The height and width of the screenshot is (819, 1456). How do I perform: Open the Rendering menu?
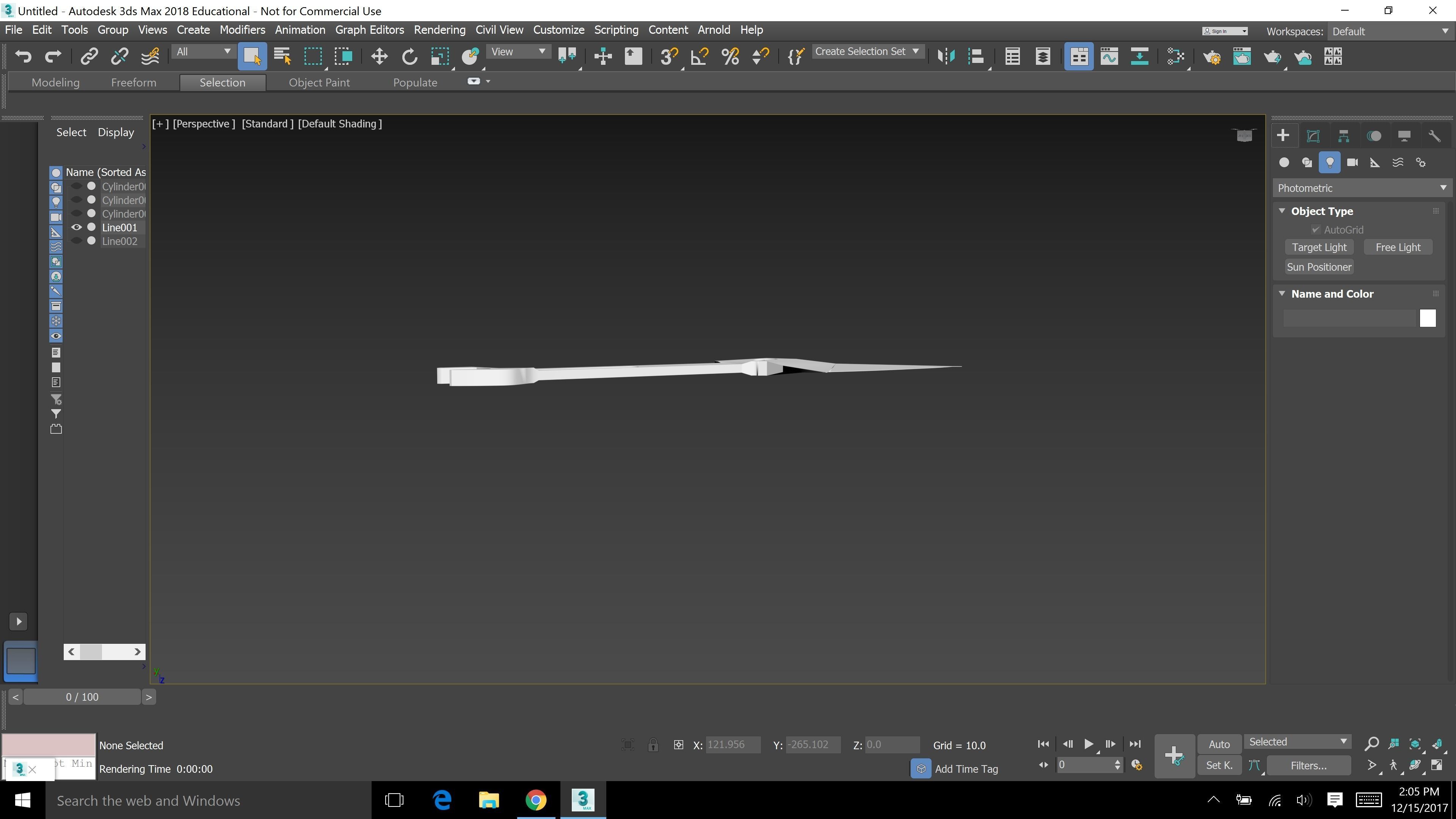click(x=439, y=30)
